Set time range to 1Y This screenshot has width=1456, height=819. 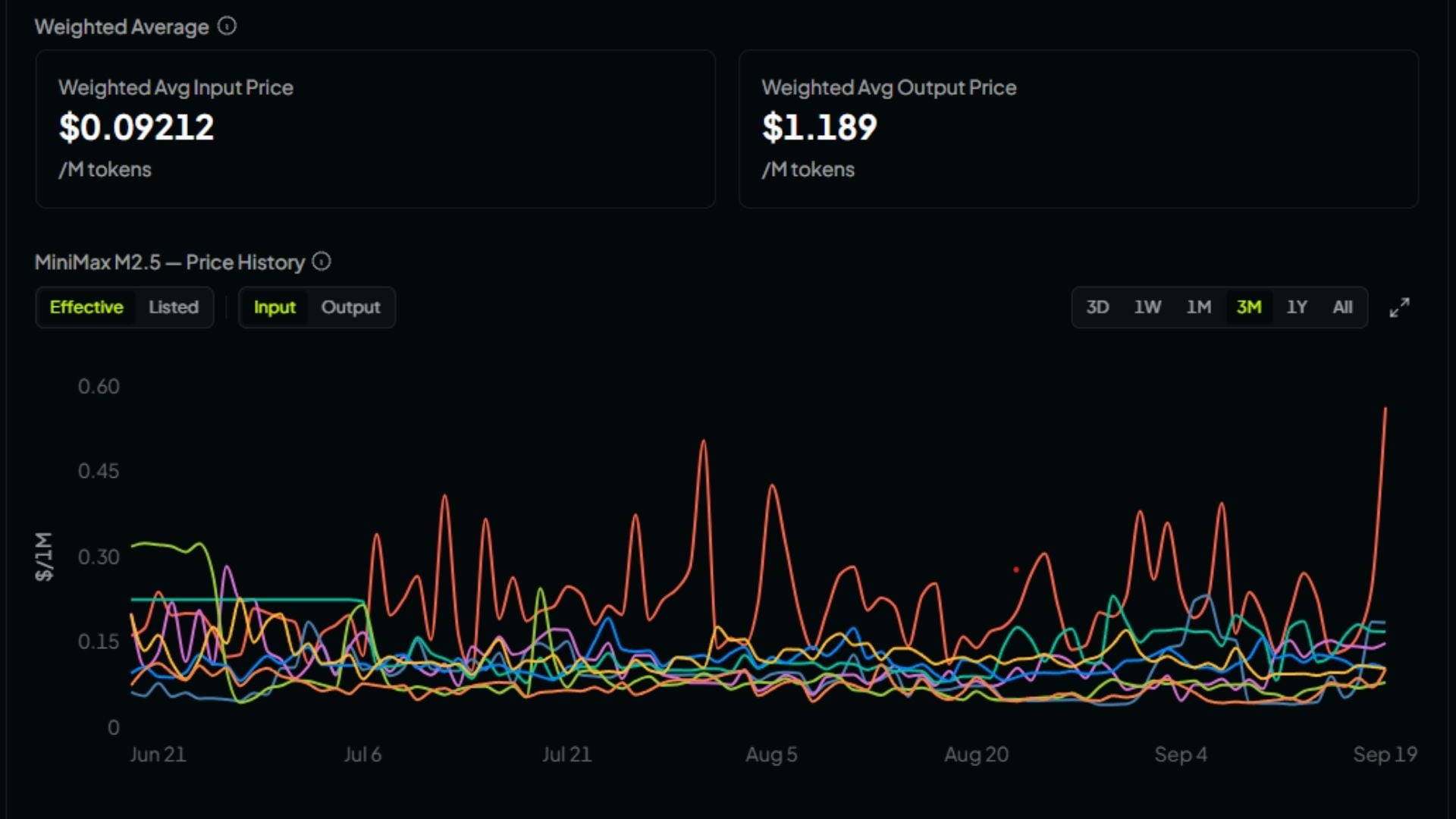click(x=1297, y=307)
